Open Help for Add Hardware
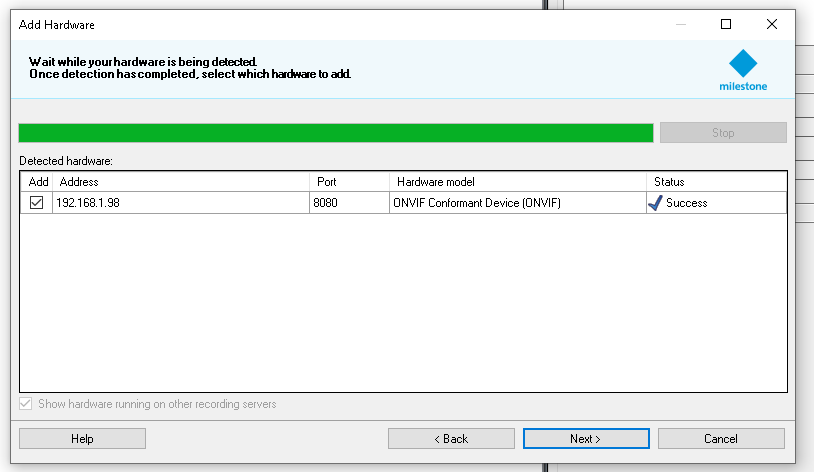 (x=82, y=439)
